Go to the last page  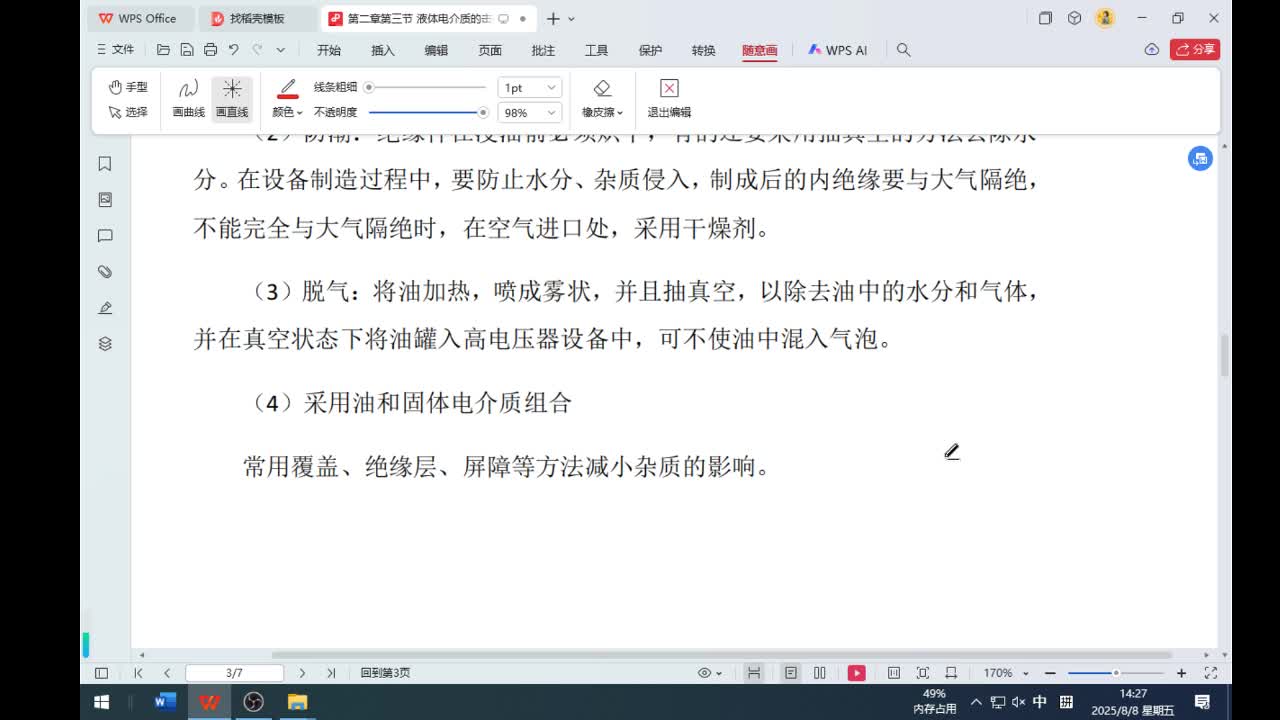[331, 673]
